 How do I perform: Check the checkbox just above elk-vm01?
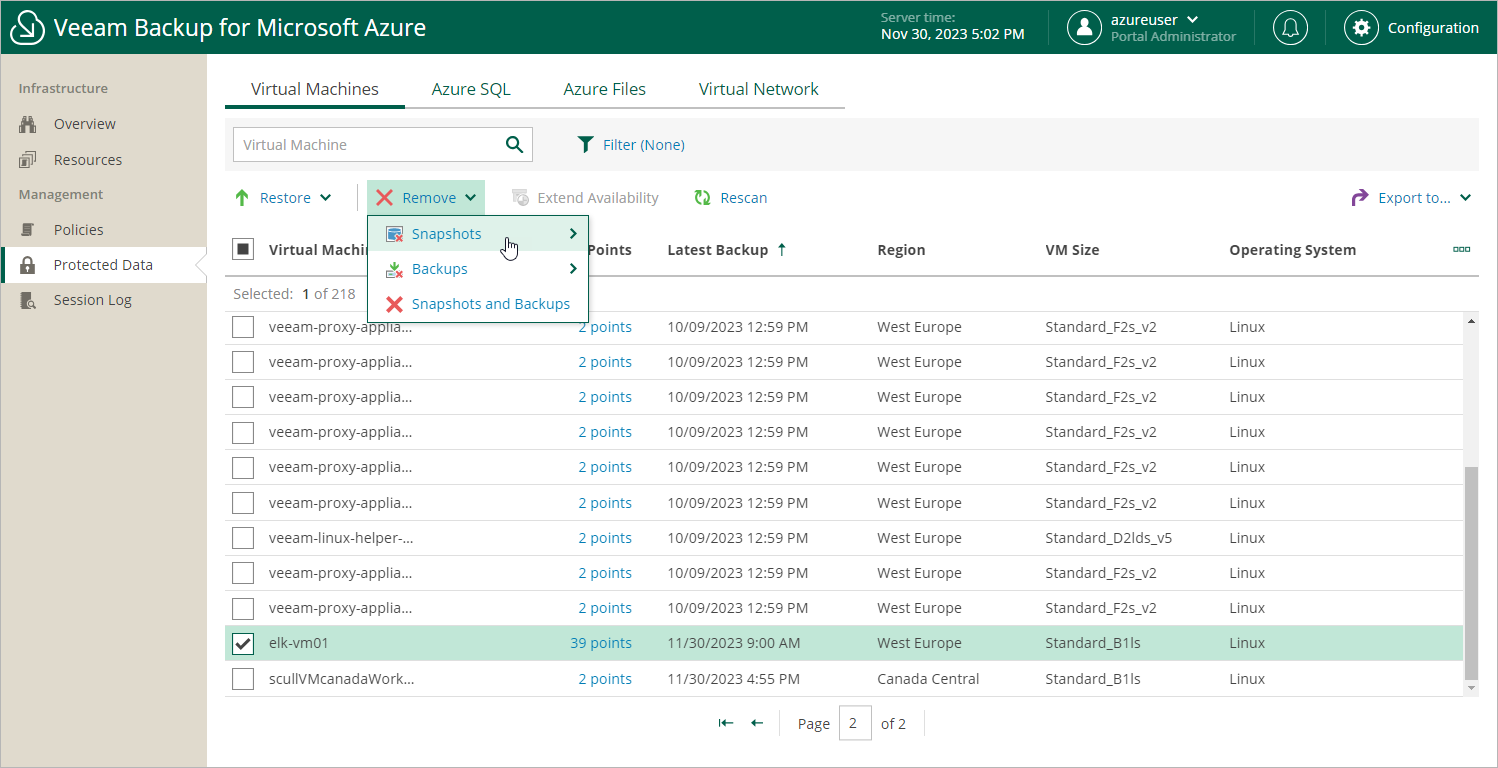(243, 608)
